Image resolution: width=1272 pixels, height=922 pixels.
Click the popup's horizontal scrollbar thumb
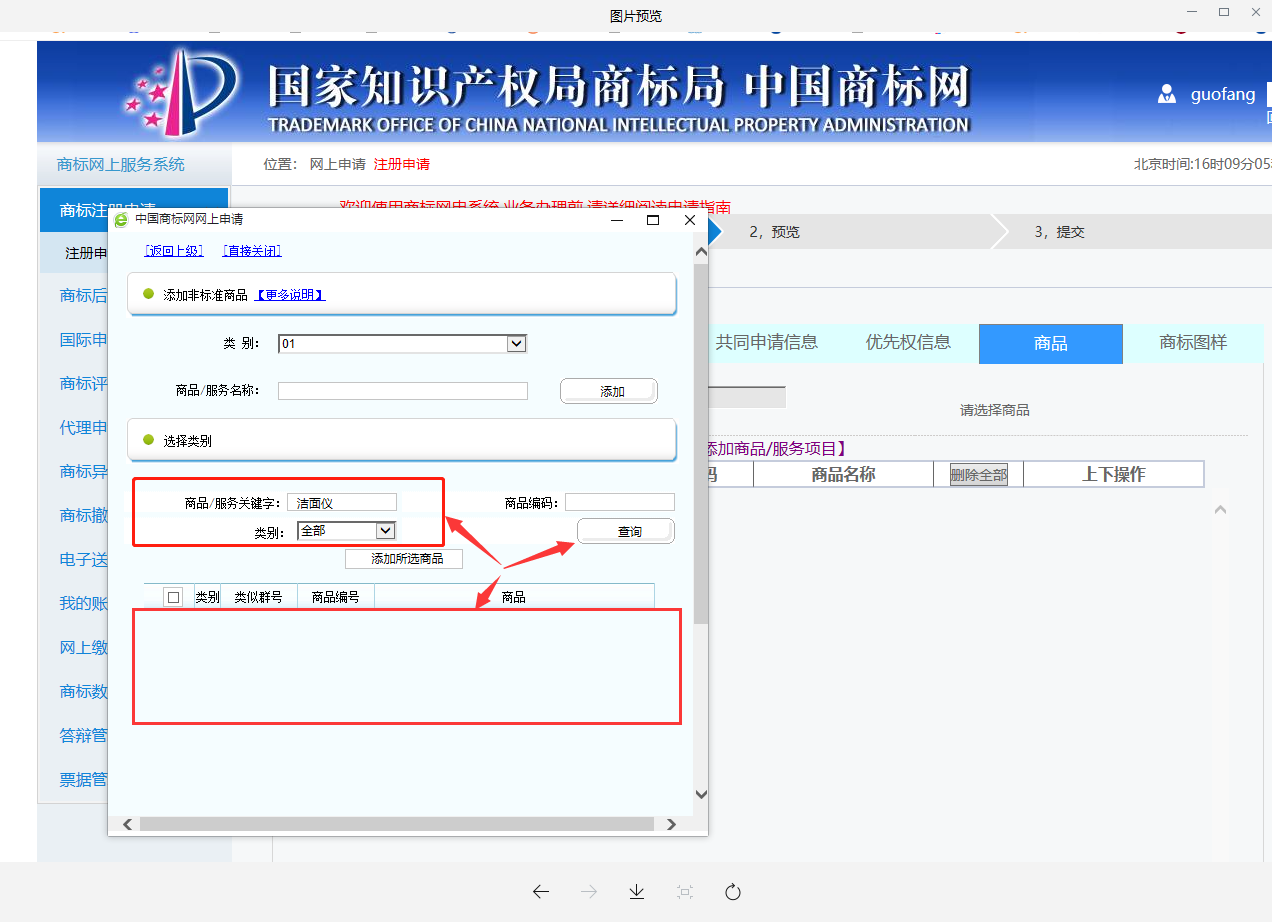[396, 825]
